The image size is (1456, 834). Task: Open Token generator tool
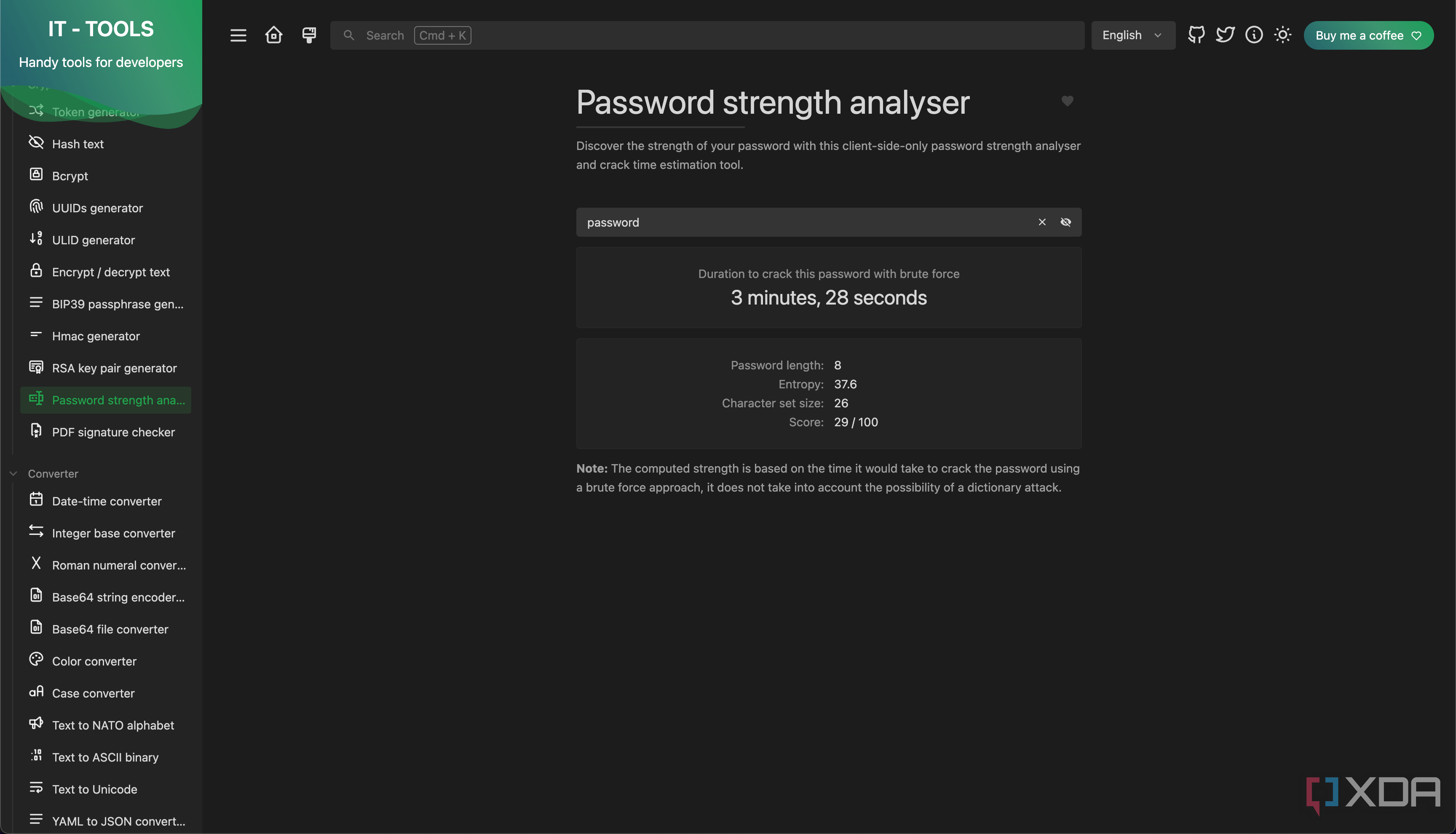click(105, 112)
